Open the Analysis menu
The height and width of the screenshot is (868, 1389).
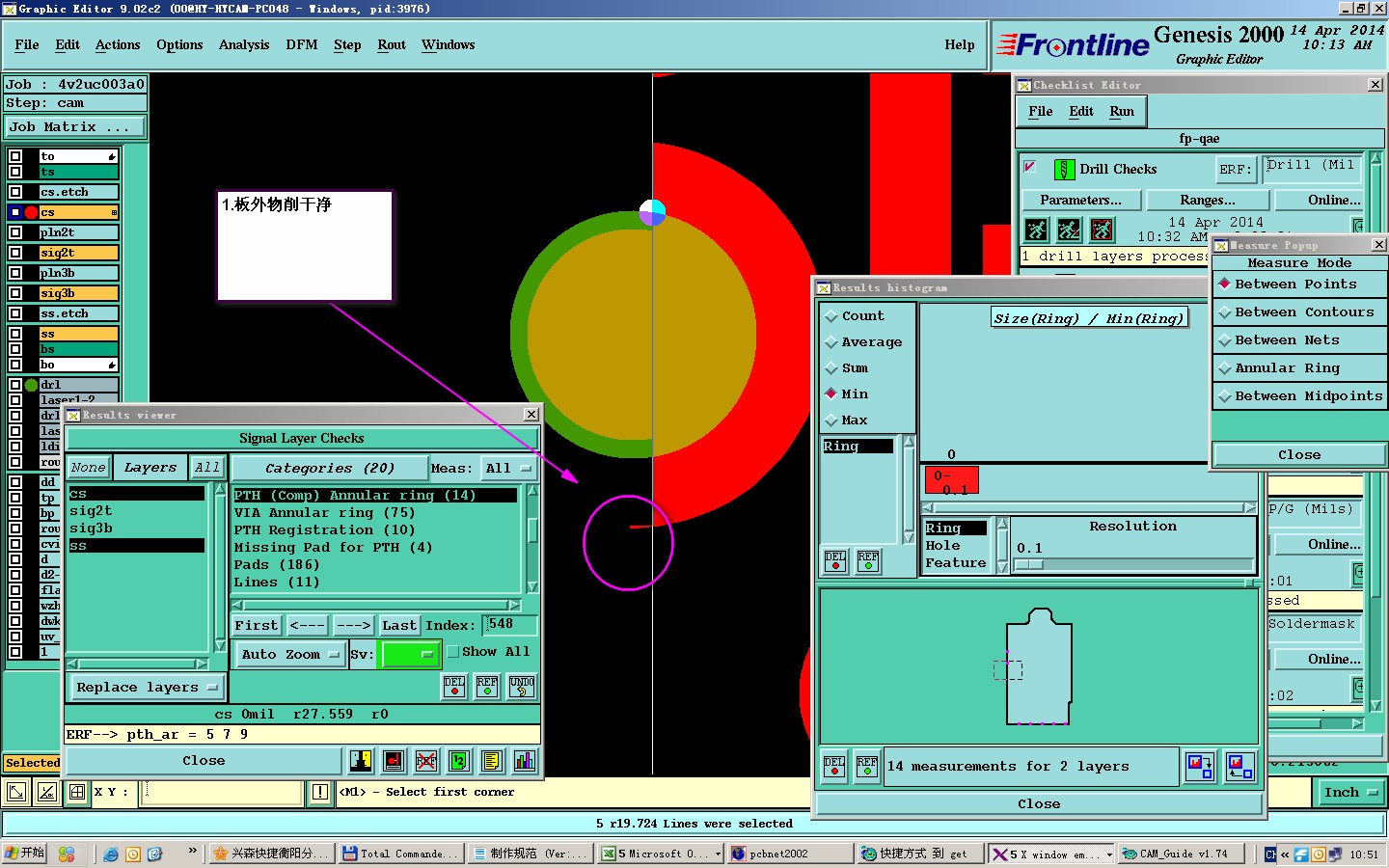pos(244,45)
